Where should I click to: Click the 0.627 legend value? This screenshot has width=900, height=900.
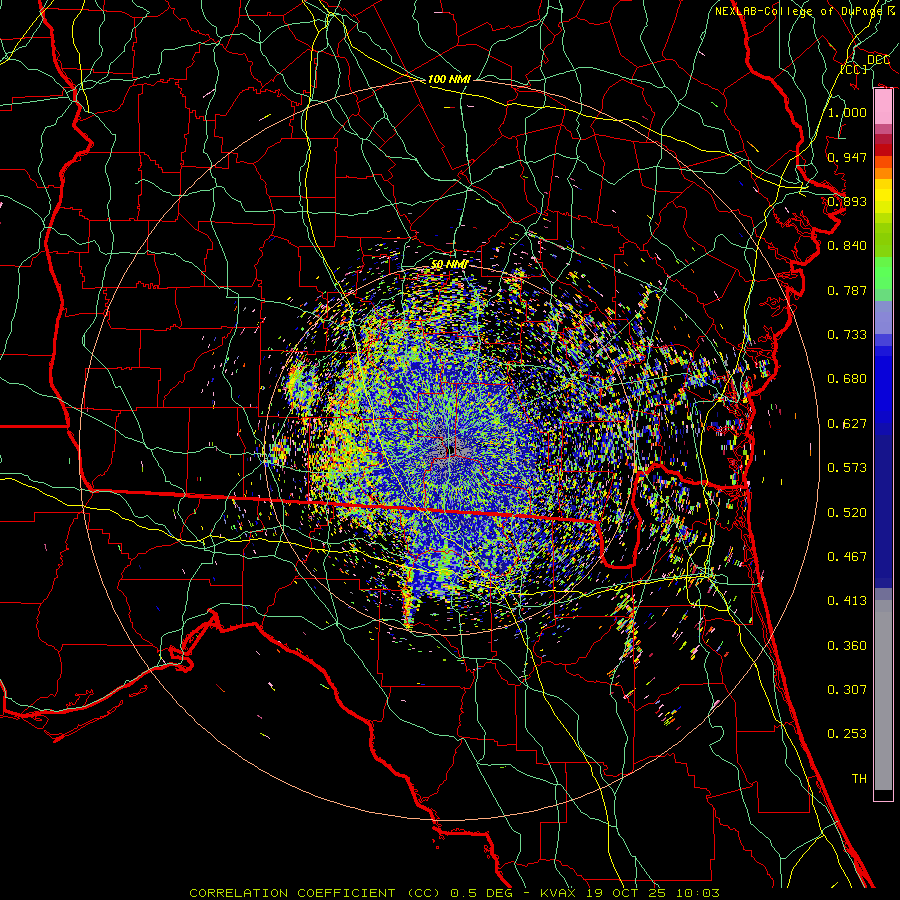[x=847, y=424]
